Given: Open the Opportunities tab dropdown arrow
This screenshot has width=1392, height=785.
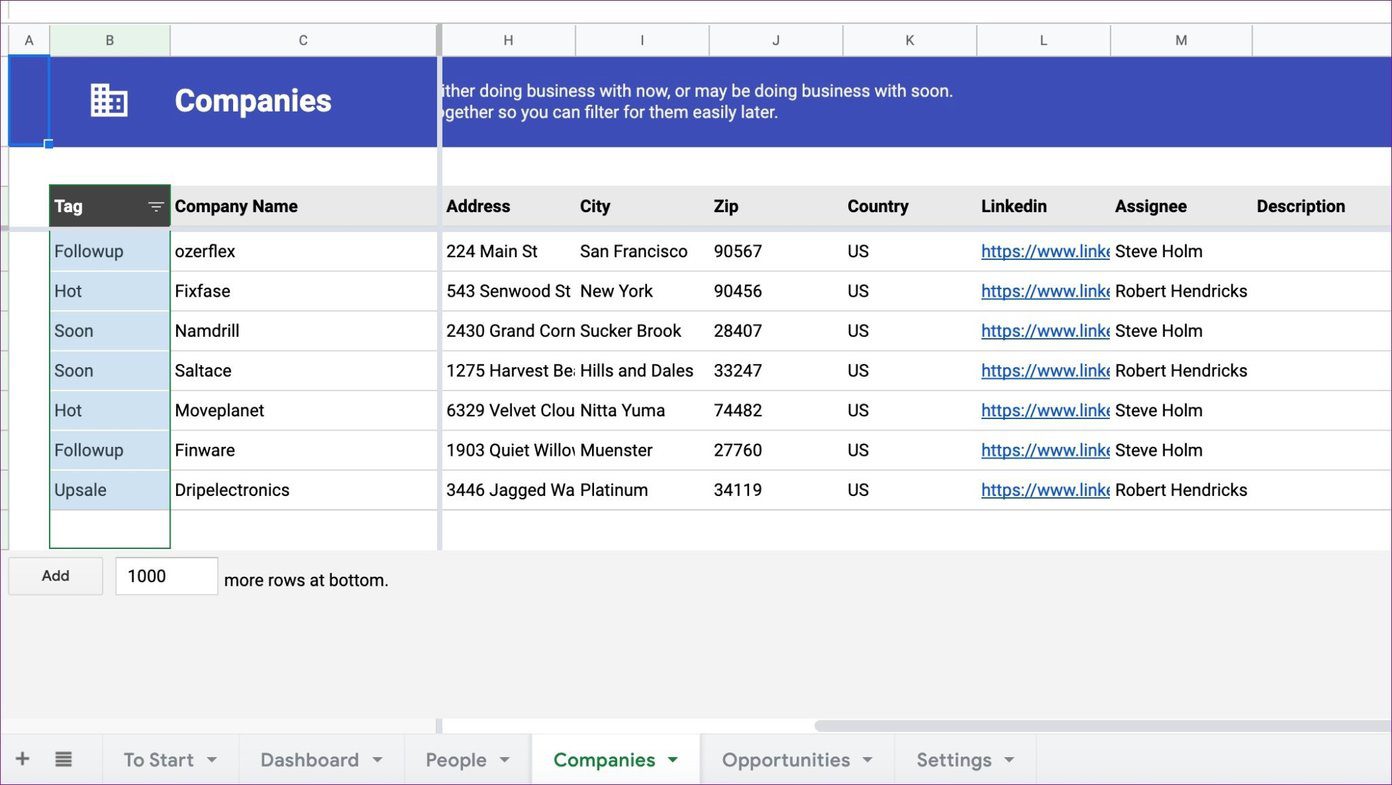Looking at the screenshot, I should pyautogui.click(x=867, y=760).
